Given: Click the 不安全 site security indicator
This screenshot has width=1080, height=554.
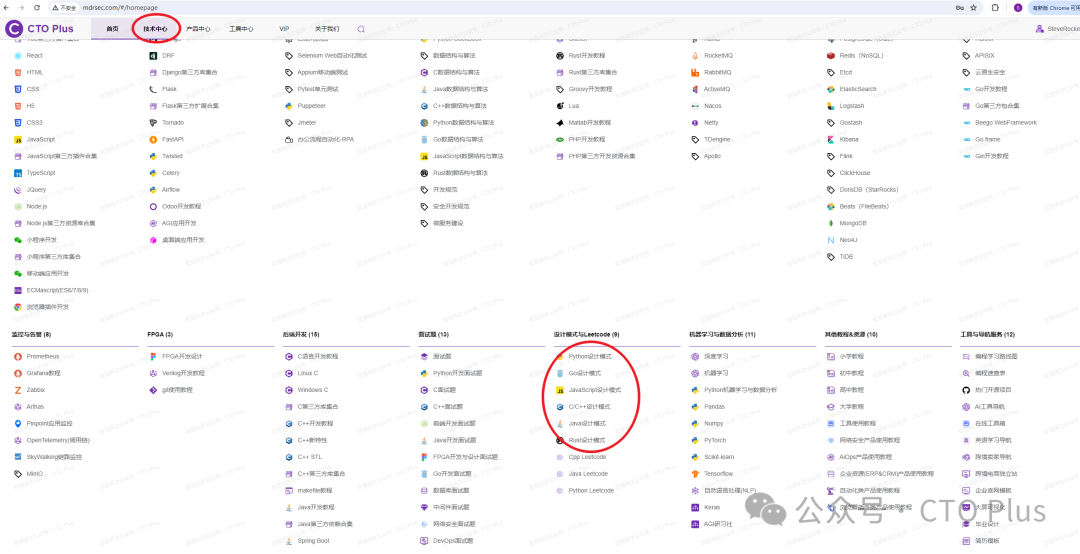Looking at the screenshot, I should click(x=63, y=8).
